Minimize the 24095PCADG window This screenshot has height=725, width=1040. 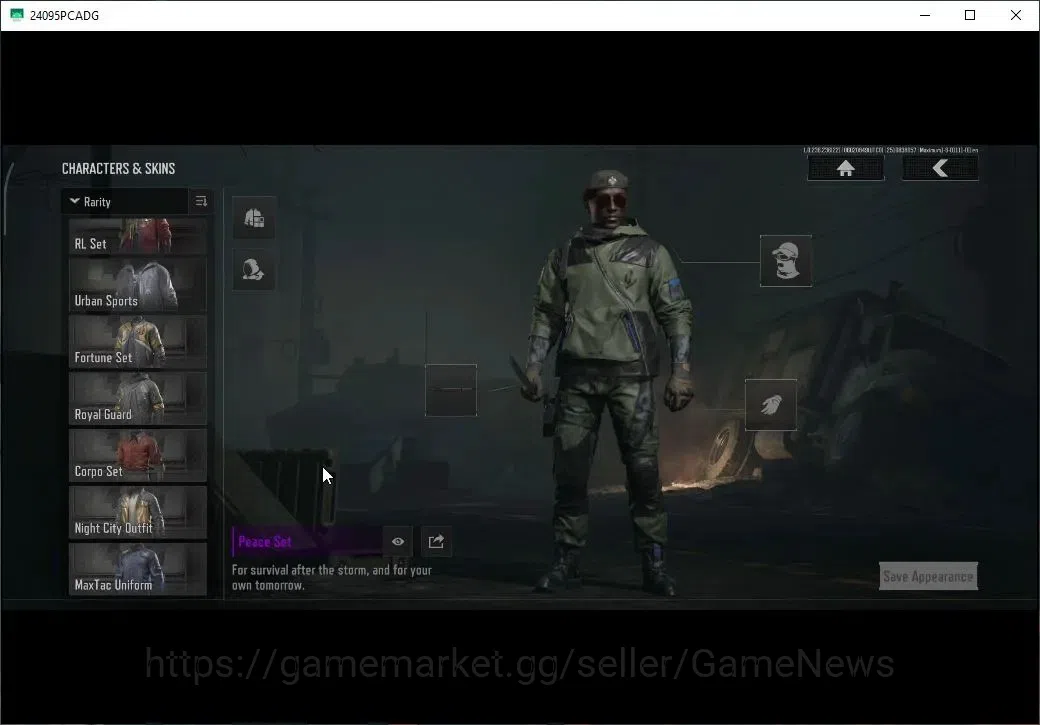pyautogui.click(x=925, y=15)
